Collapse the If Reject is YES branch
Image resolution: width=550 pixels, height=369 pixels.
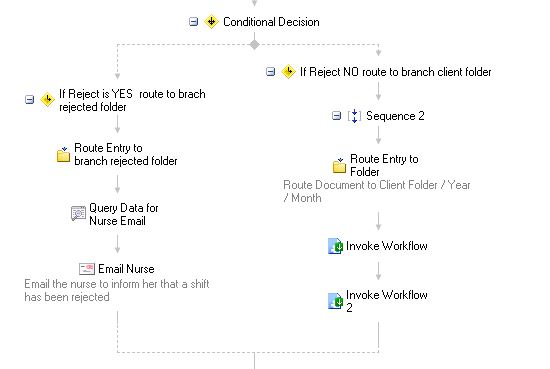click(x=30, y=100)
